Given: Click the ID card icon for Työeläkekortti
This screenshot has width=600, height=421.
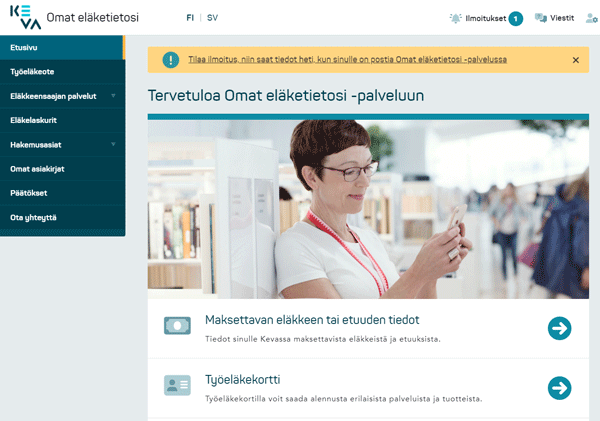Looking at the screenshot, I should (177, 385).
